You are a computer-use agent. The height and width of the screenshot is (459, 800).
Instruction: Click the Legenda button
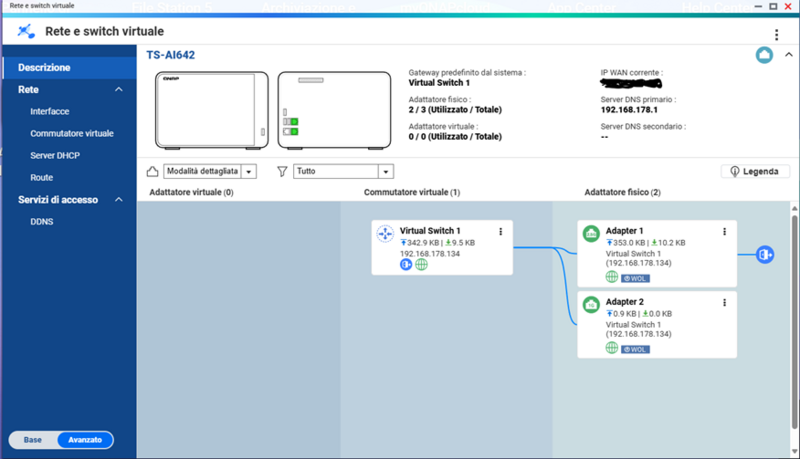[x=755, y=172]
